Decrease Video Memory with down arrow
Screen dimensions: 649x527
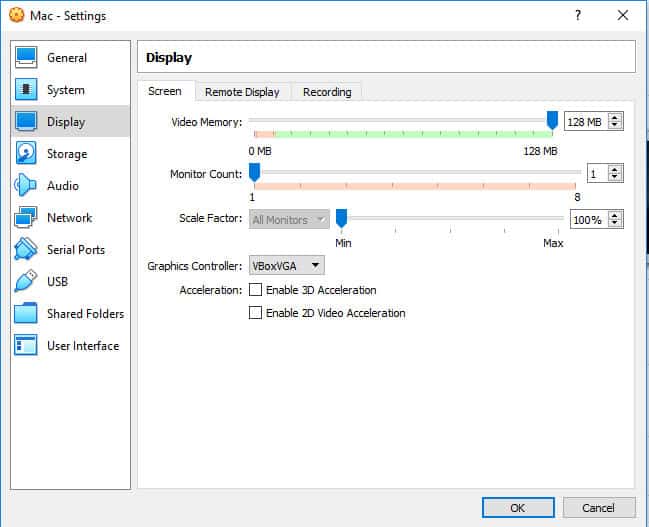(x=615, y=126)
